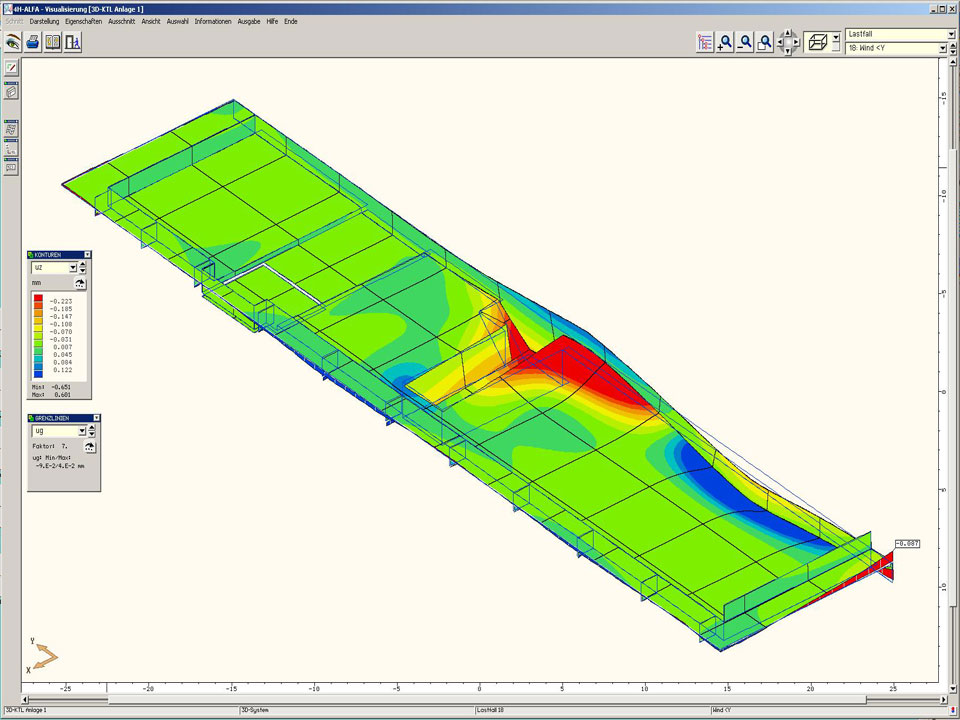Open the Informationen menu
Screen dimensions: 960x720
213,21
